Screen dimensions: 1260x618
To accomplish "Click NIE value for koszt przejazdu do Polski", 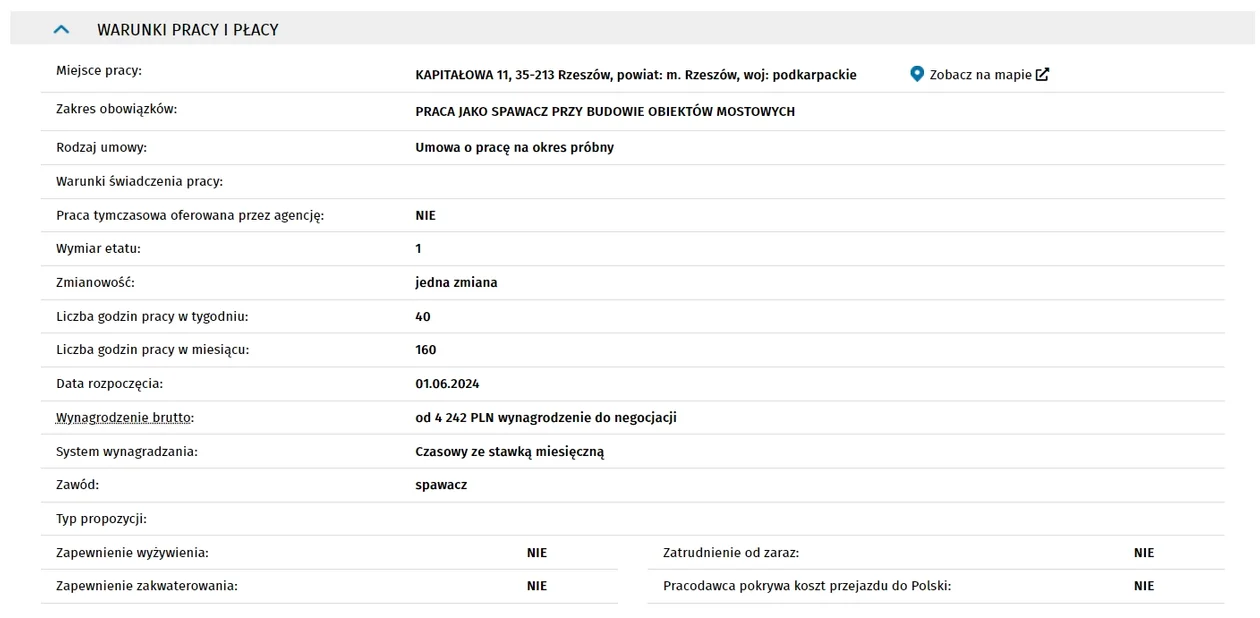I will click(1144, 586).
